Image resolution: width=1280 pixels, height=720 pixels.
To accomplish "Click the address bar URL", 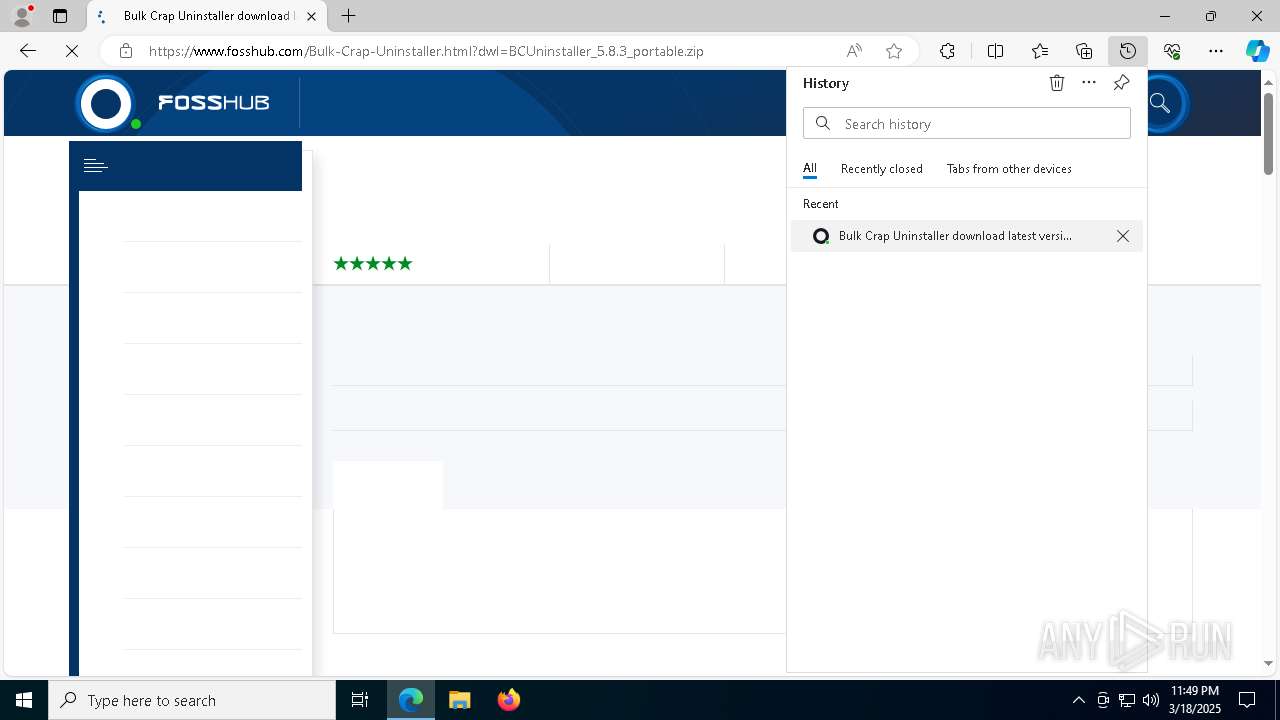I will pos(426,51).
